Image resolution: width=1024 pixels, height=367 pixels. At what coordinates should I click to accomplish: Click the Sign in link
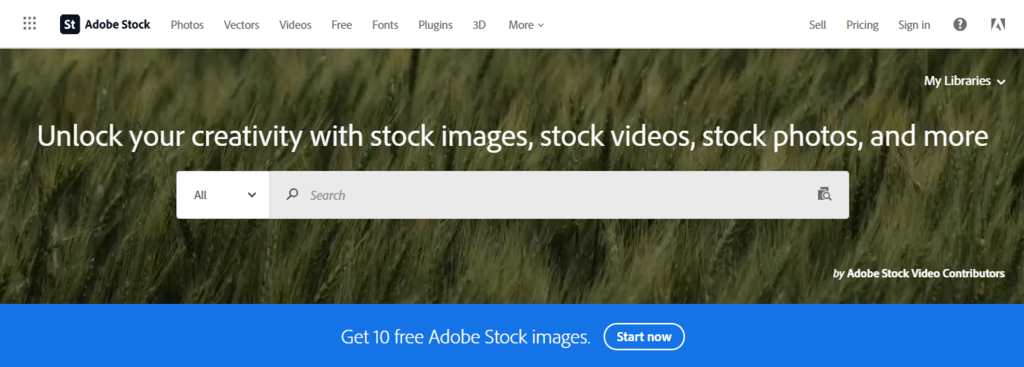[x=914, y=25]
